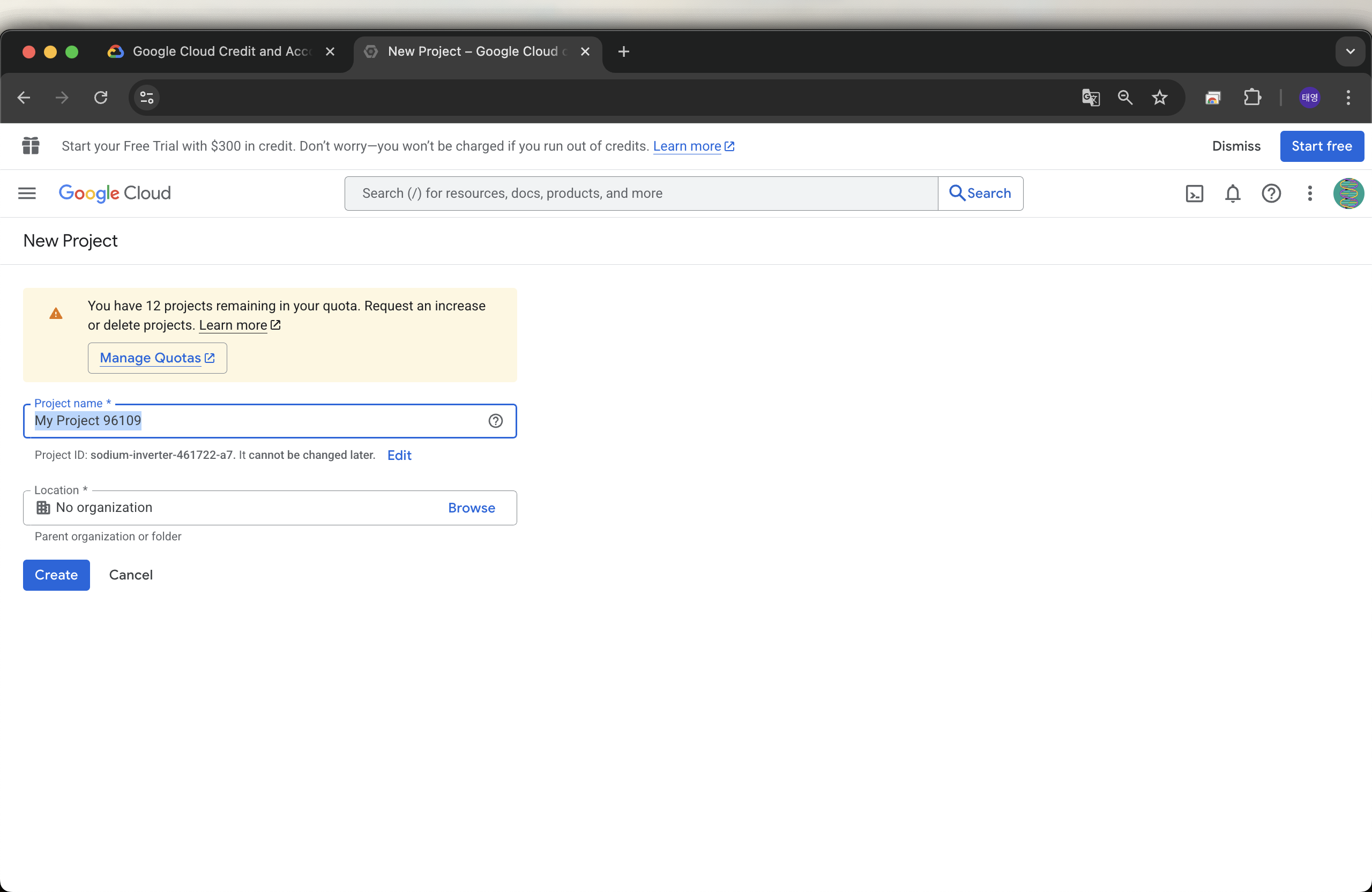
Task: Click the Google Cloud logo
Action: pyautogui.click(x=115, y=193)
